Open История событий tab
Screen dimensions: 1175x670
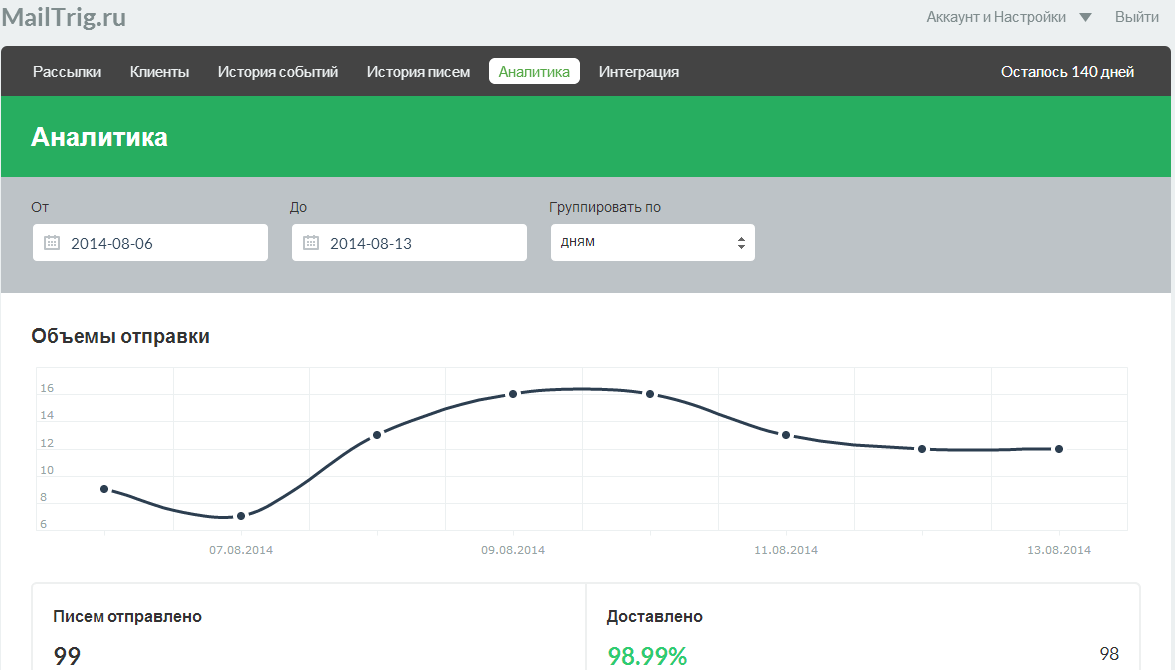(x=278, y=72)
